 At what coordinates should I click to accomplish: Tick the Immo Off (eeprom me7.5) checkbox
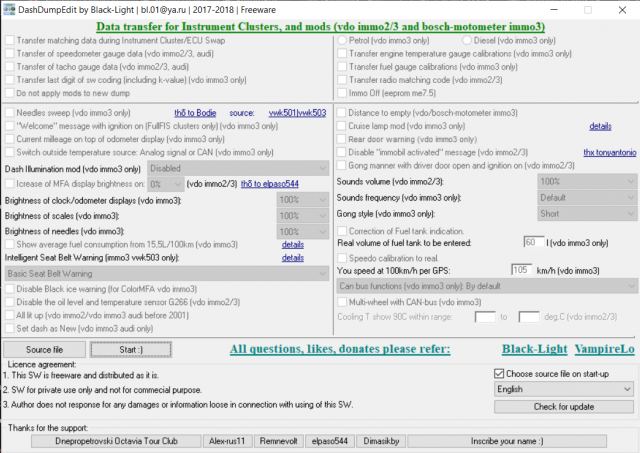pyautogui.click(x=341, y=91)
